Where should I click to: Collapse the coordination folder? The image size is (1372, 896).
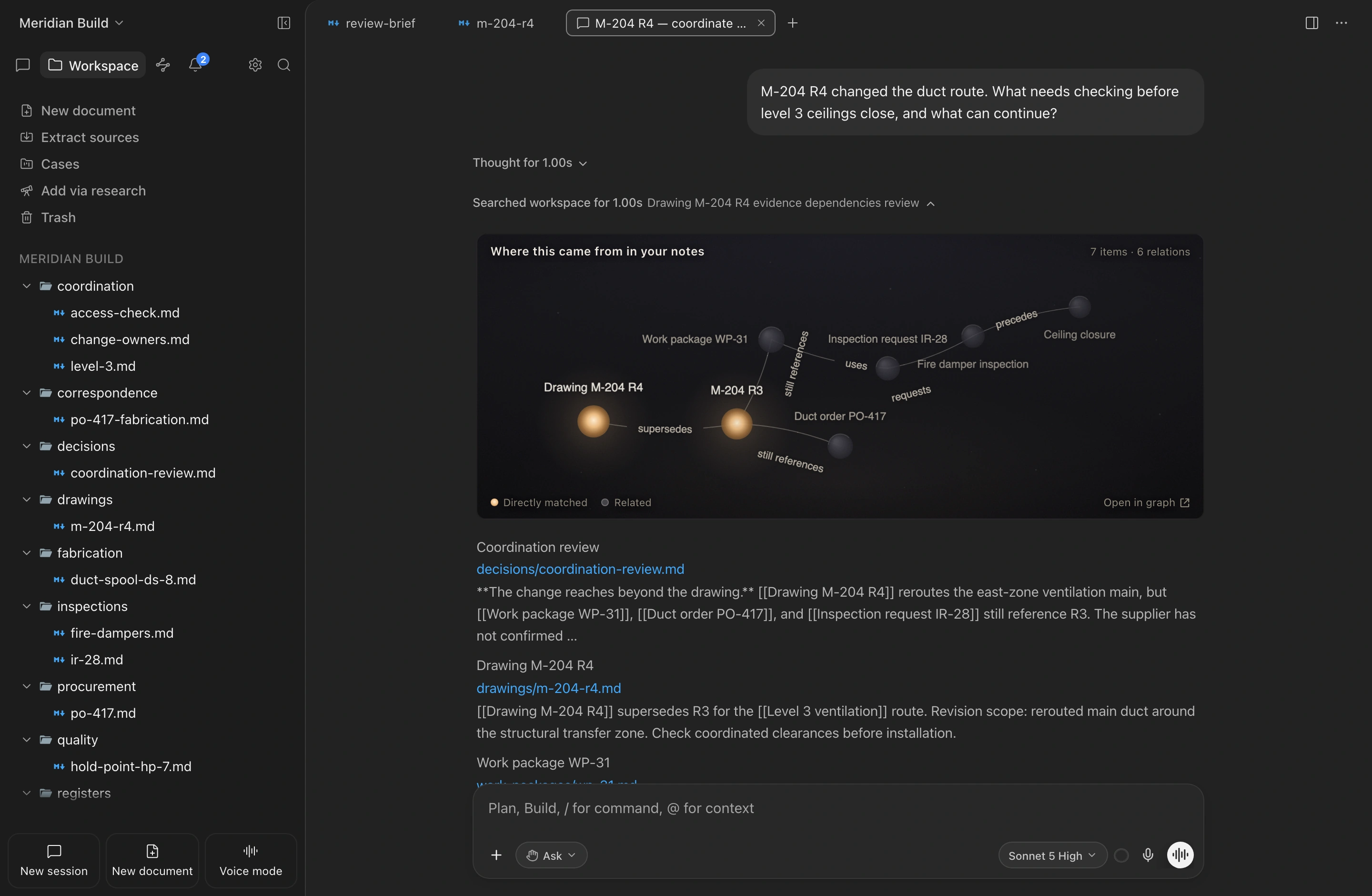pyautogui.click(x=27, y=286)
